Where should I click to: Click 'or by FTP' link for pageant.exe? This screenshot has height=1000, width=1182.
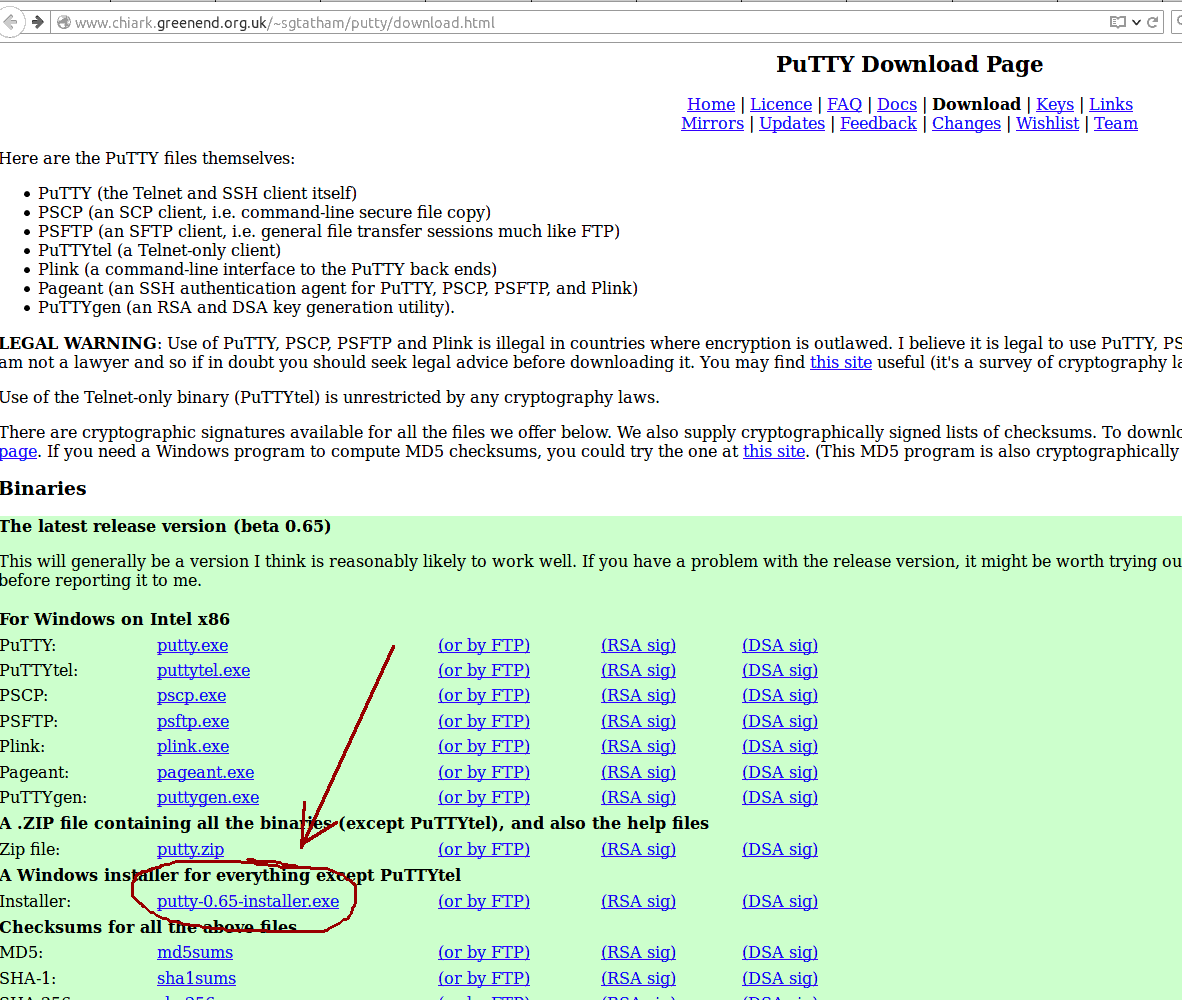(483, 772)
